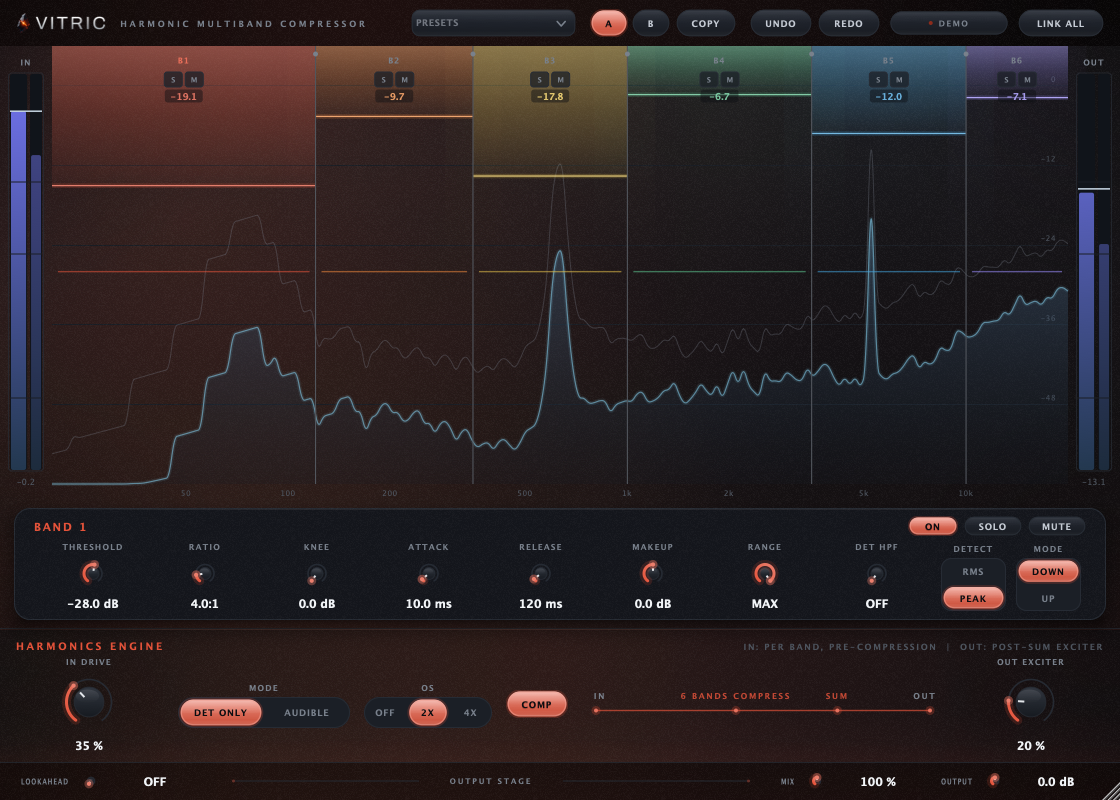
Task: Click the B1 red threshold line
Action: (184, 186)
